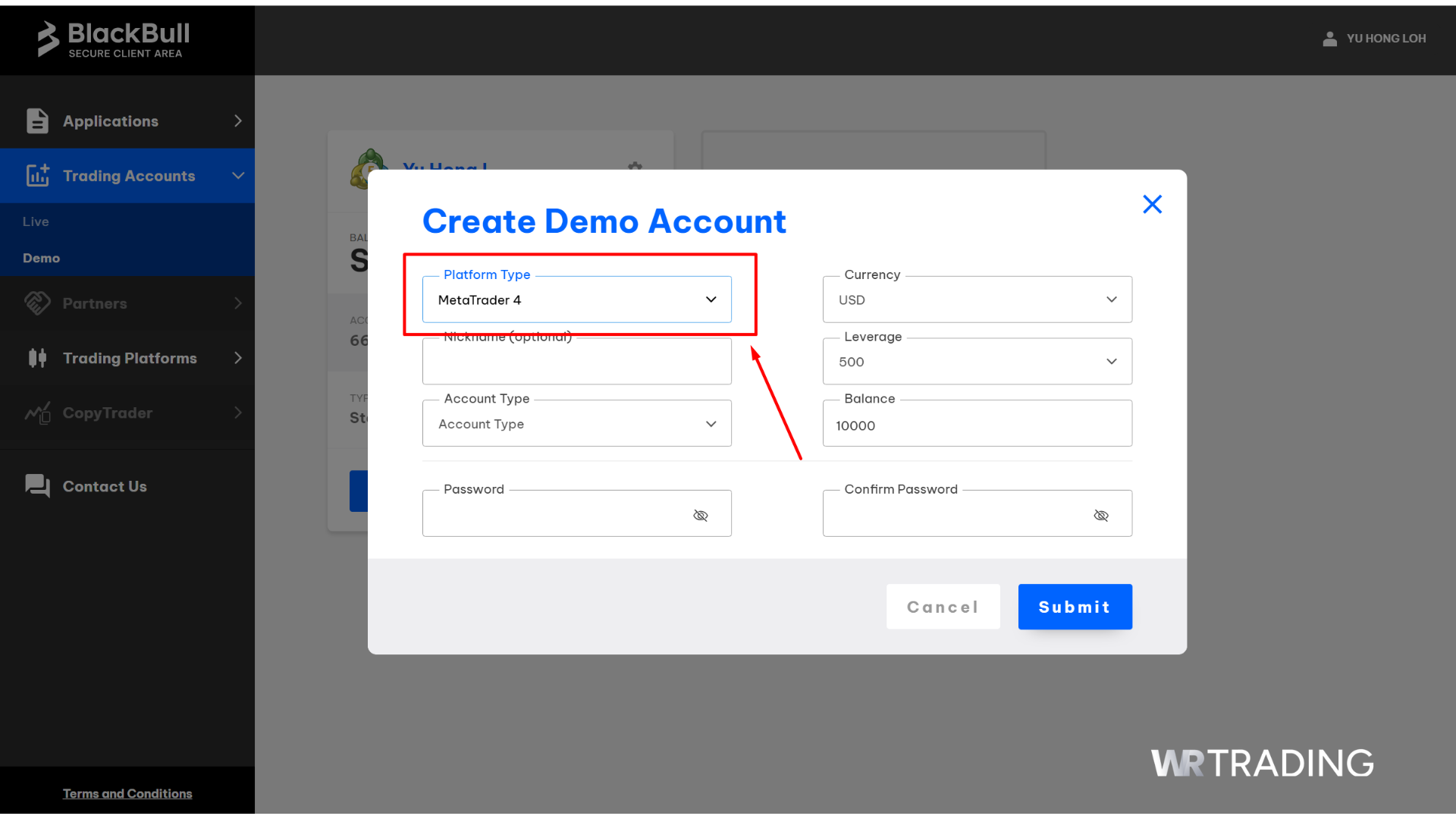Open the Contact Us page
The width and height of the screenshot is (1456, 819).
[127, 486]
